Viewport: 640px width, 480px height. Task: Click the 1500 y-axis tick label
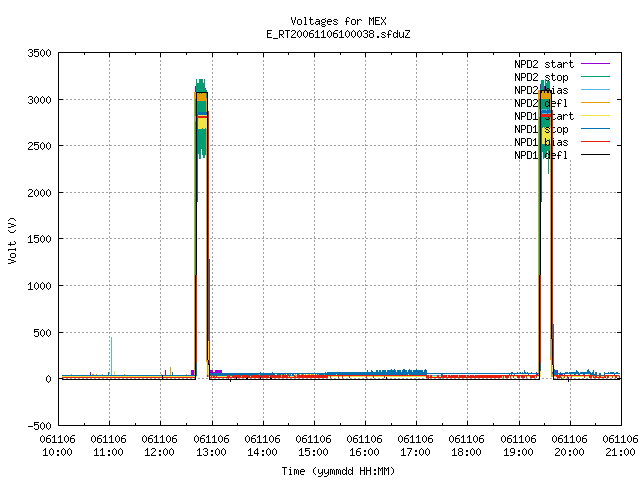[40, 239]
